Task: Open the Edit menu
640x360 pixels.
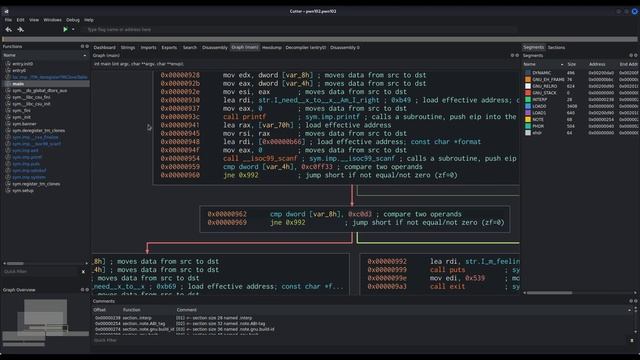Action: pyautogui.click(x=20, y=20)
